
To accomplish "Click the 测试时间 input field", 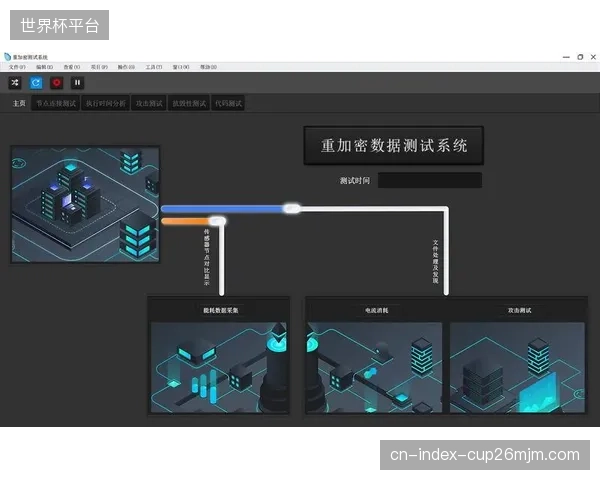I will coord(430,180).
